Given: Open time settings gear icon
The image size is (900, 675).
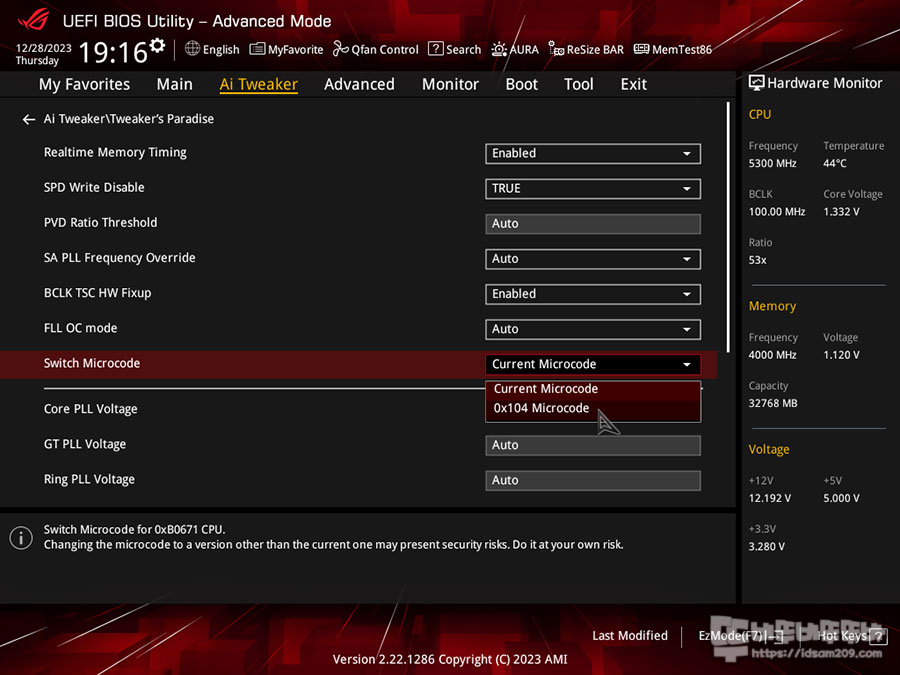Looking at the screenshot, I should click(x=157, y=46).
